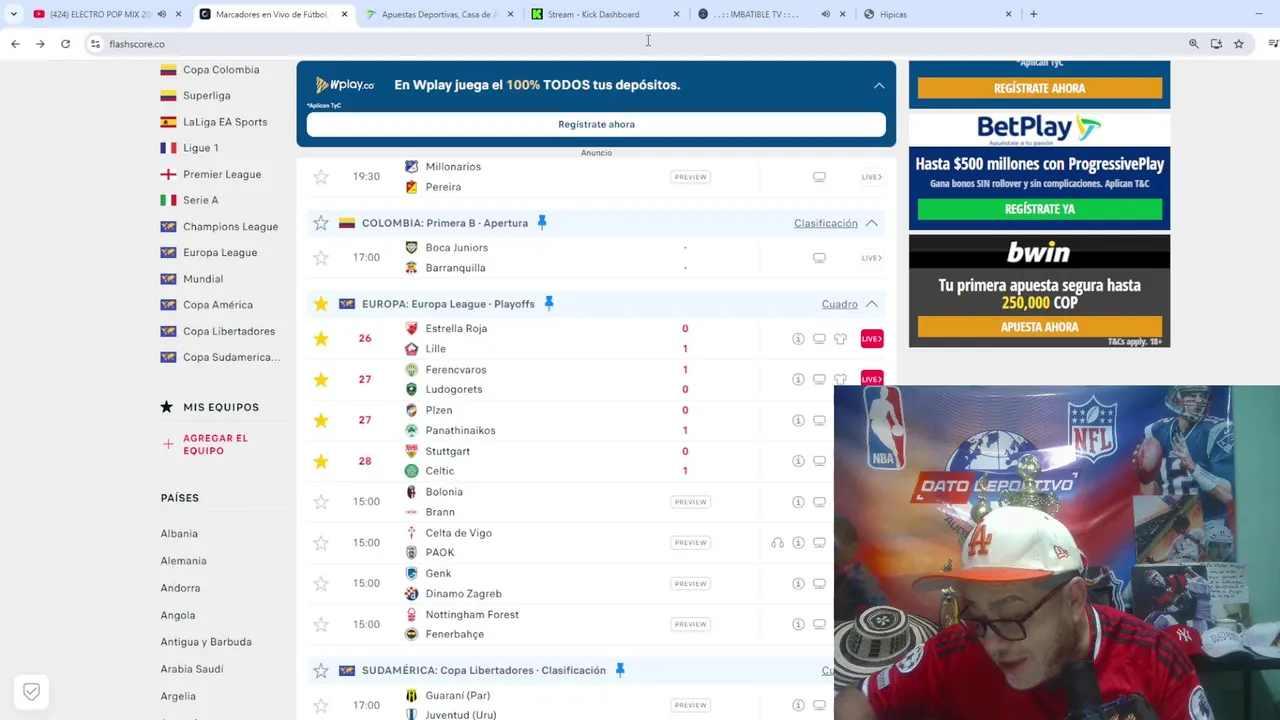Favorite the Millonarios vs Pereira match star
Screen dimensions: 1280x720
click(321, 177)
